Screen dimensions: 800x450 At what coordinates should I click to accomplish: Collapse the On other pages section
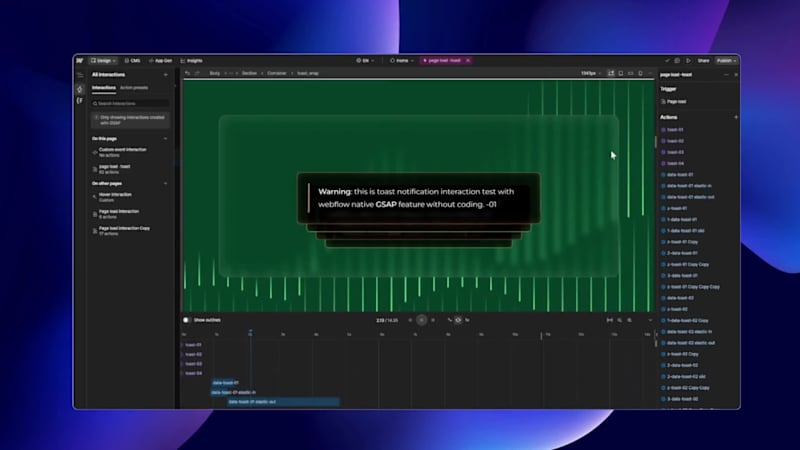pos(165,184)
